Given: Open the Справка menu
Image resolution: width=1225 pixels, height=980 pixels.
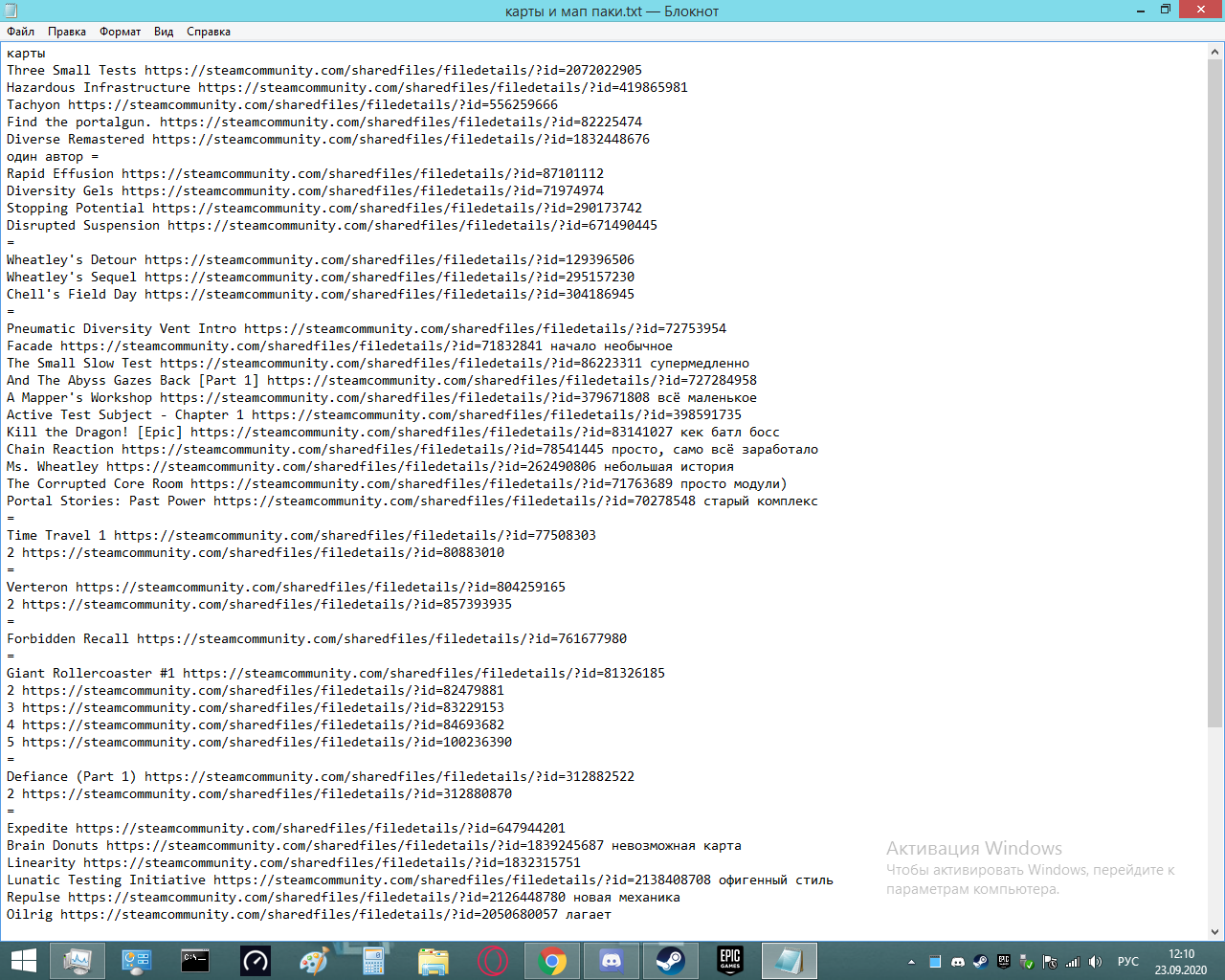Looking at the screenshot, I should [x=209, y=32].
